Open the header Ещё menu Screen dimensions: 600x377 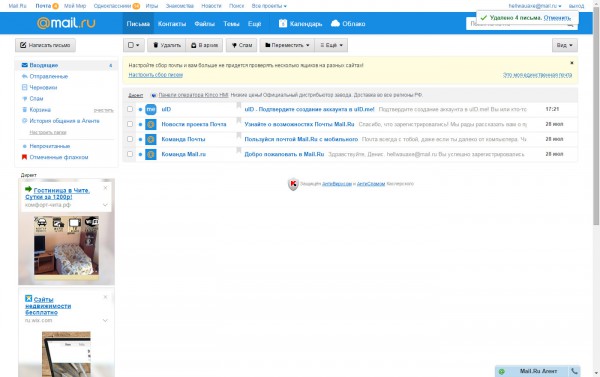click(254, 23)
